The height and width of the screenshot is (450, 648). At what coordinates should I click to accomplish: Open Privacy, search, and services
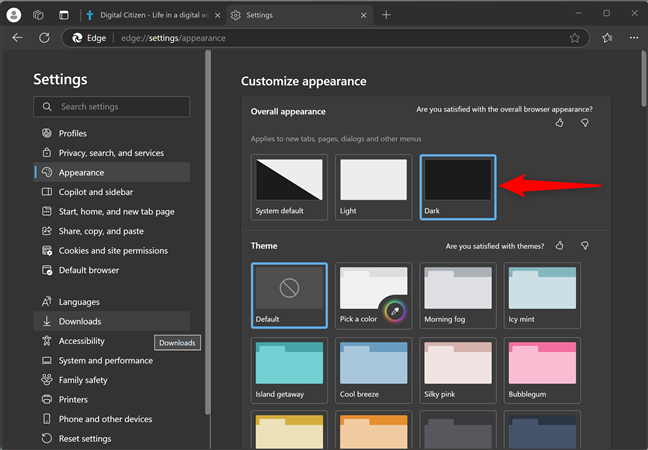[112, 152]
